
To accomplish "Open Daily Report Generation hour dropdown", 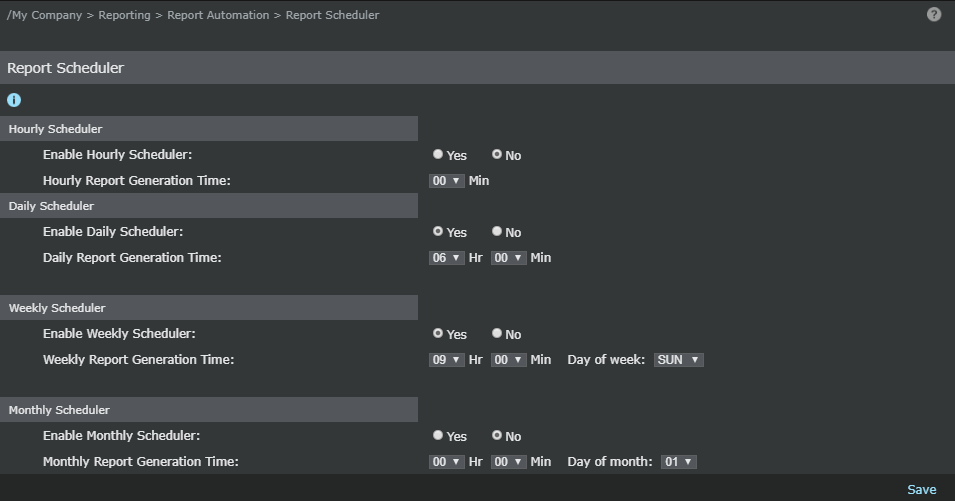I will click(446, 258).
